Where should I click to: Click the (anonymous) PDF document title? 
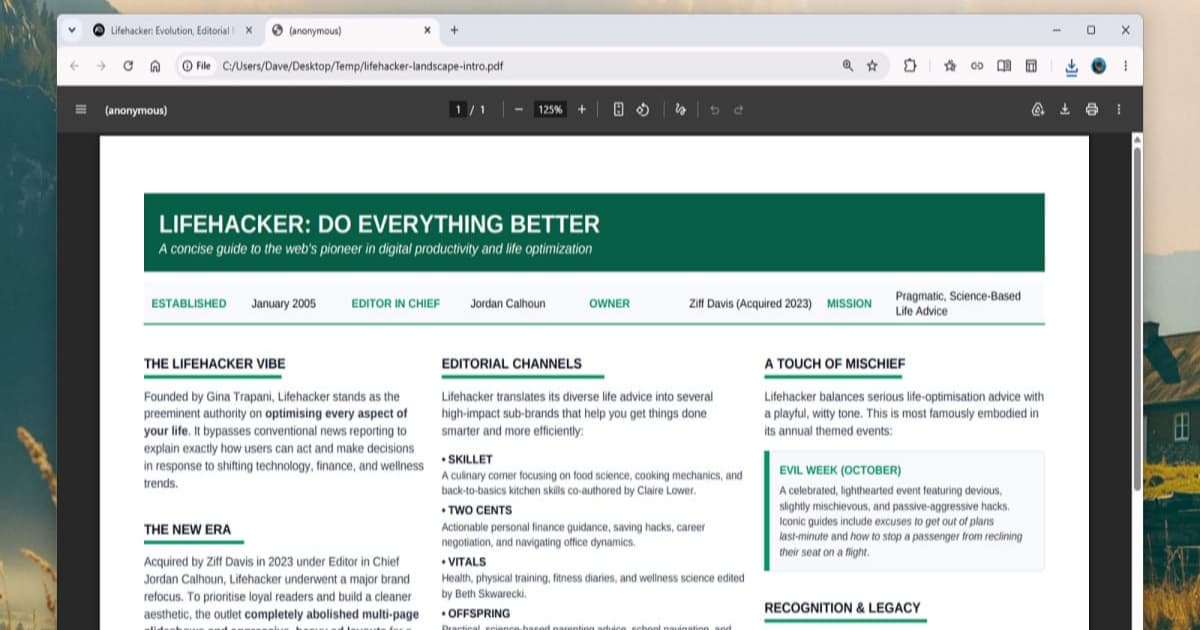[x=136, y=110]
